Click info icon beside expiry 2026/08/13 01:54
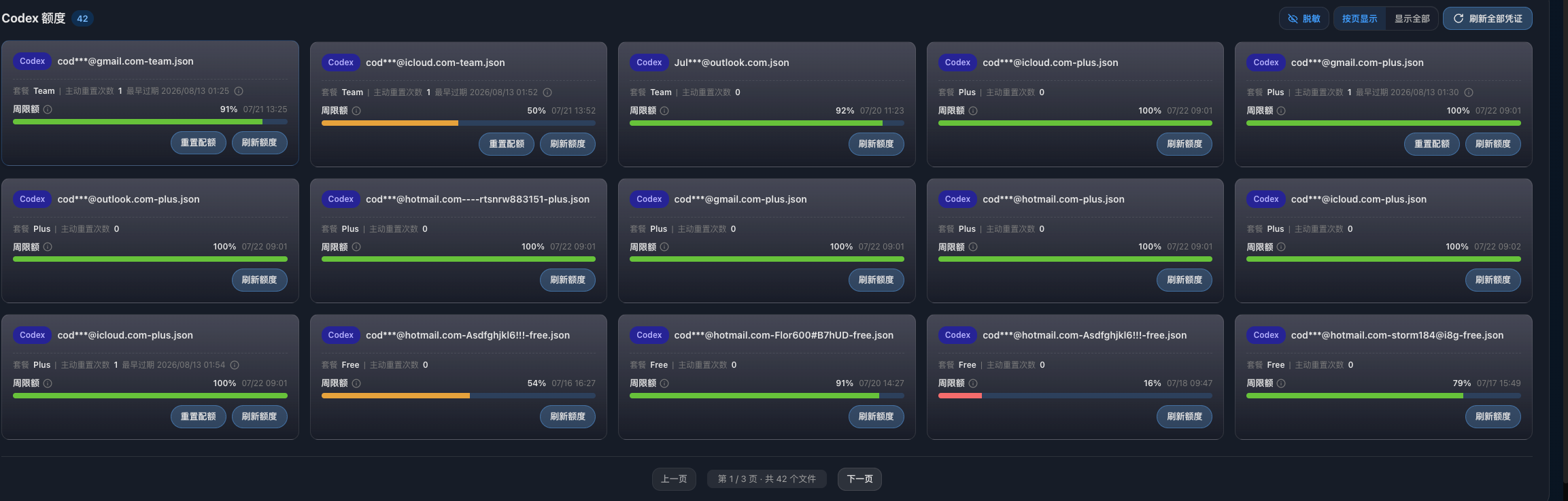1568x501 pixels. pyautogui.click(x=235, y=365)
